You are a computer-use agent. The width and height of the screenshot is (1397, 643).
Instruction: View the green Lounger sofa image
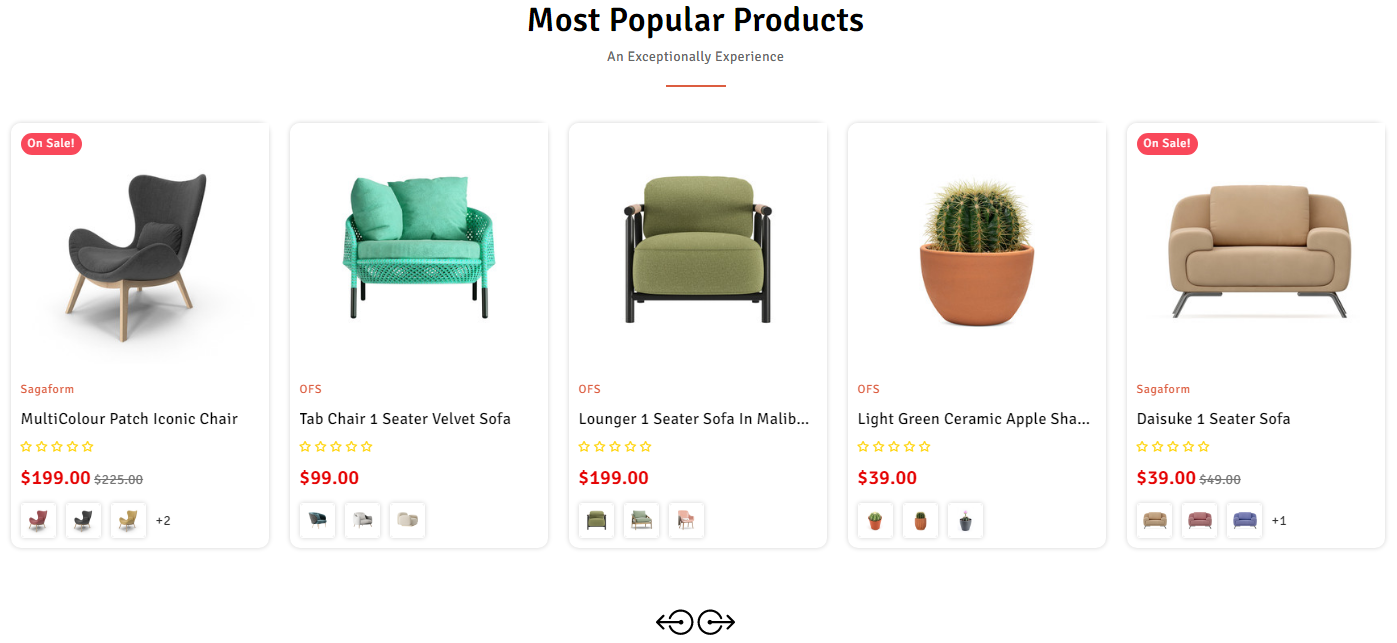(x=697, y=250)
